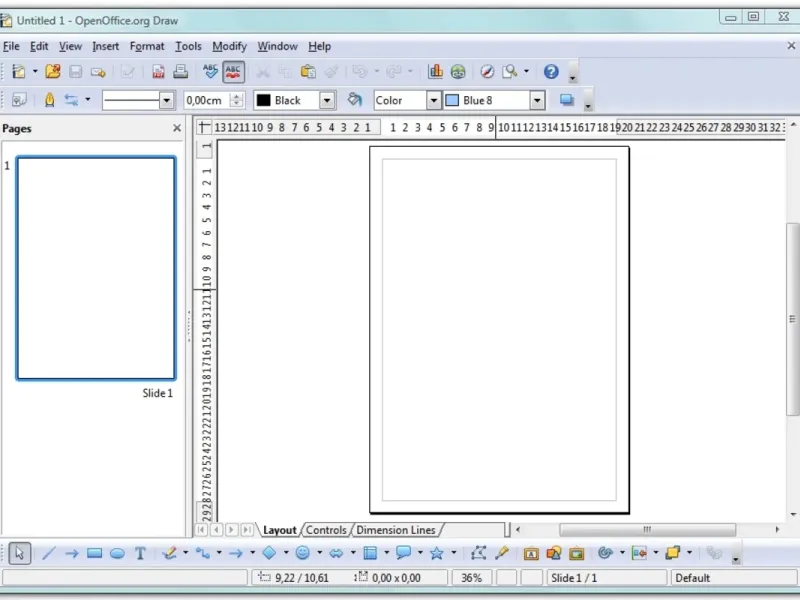Expand the New document dropdown arrow
Screen dimensions: 800x600
pyautogui.click(x=35, y=71)
